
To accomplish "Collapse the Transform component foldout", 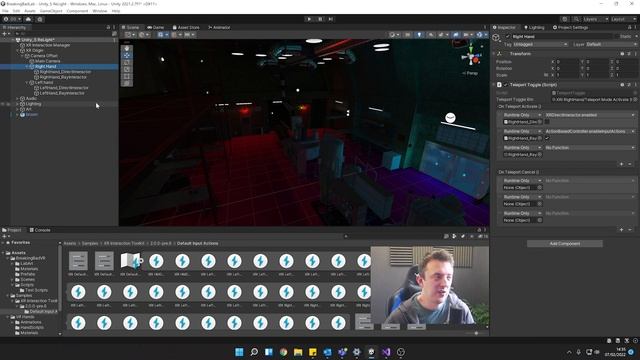I will (494, 53).
